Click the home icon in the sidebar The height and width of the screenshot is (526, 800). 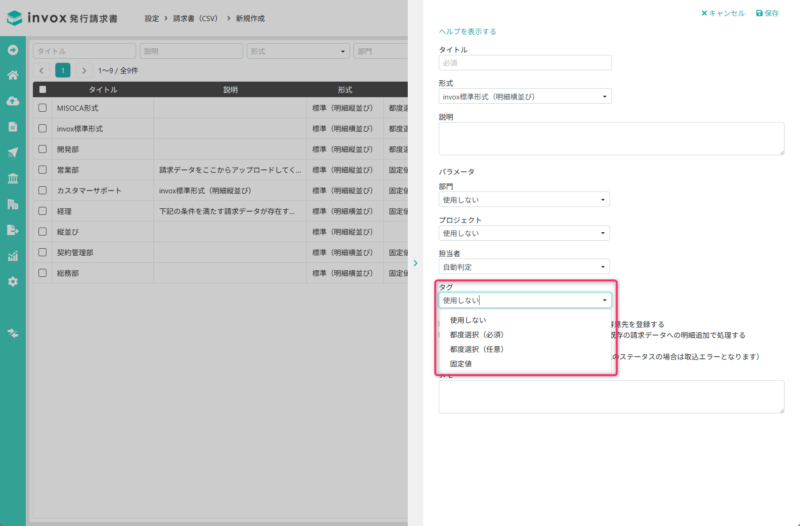(x=13, y=75)
